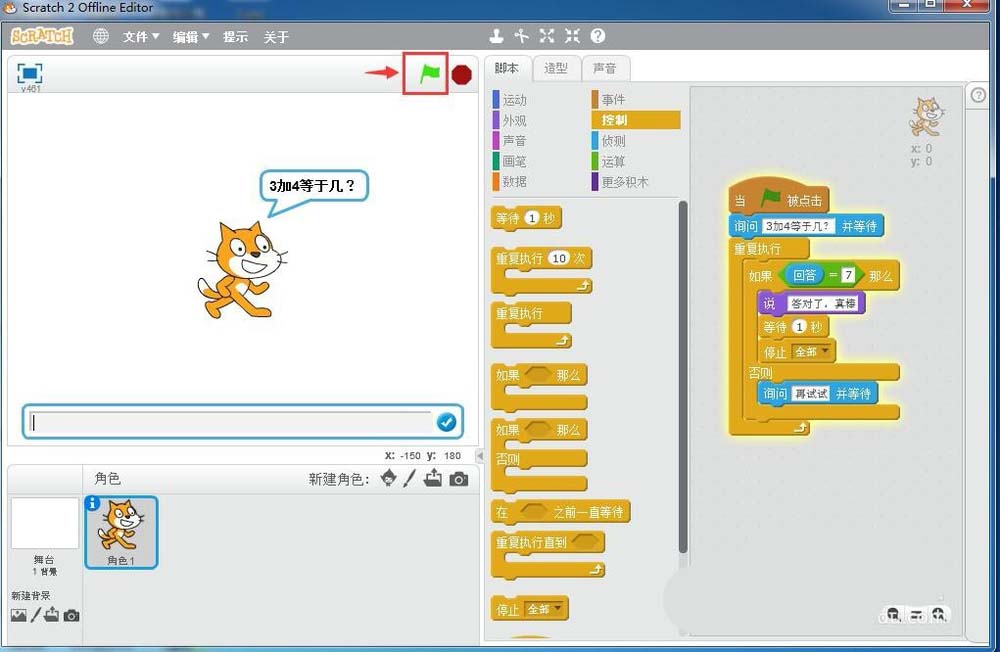Click the Scratch logo
Image resolution: width=1000 pixels, height=652 pixels.
tap(42, 36)
